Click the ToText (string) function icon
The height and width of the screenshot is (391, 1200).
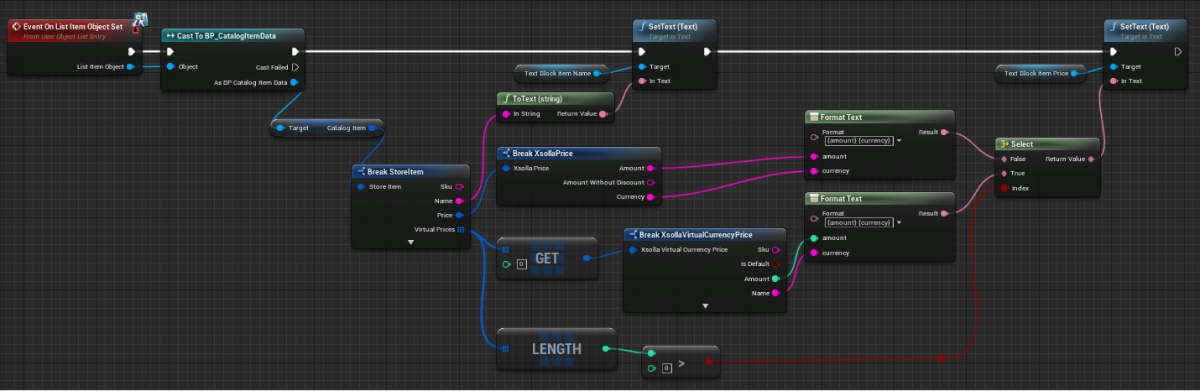pyautogui.click(x=506, y=99)
